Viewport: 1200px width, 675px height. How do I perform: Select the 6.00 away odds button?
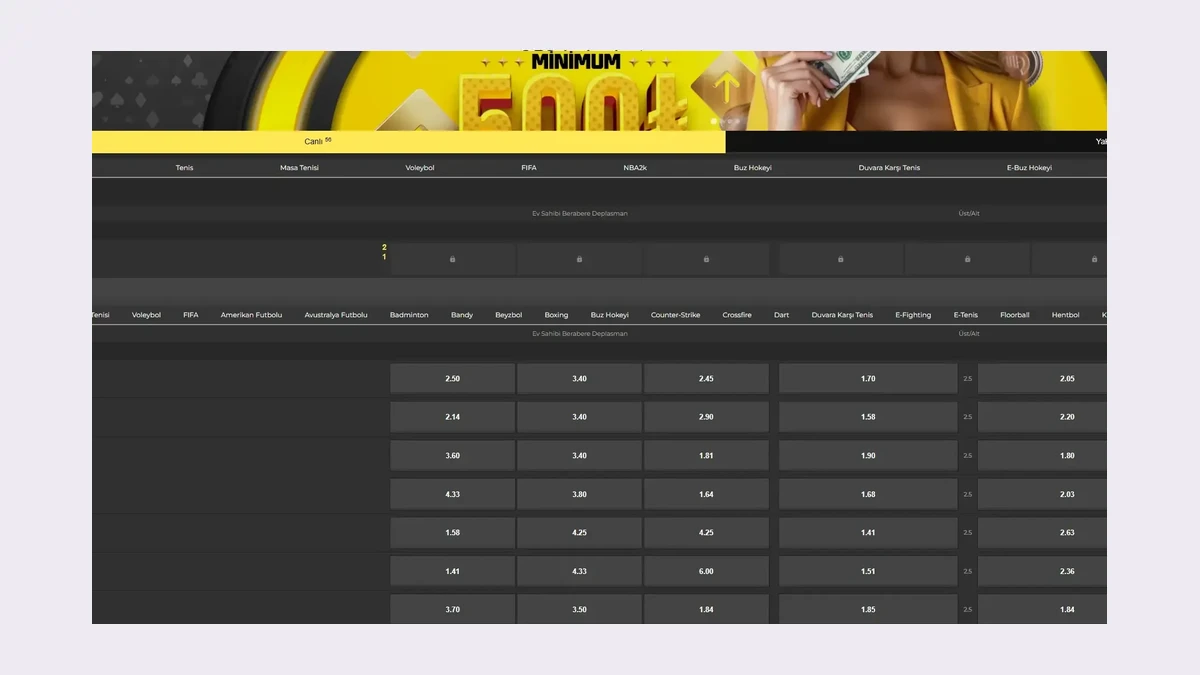point(706,571)
